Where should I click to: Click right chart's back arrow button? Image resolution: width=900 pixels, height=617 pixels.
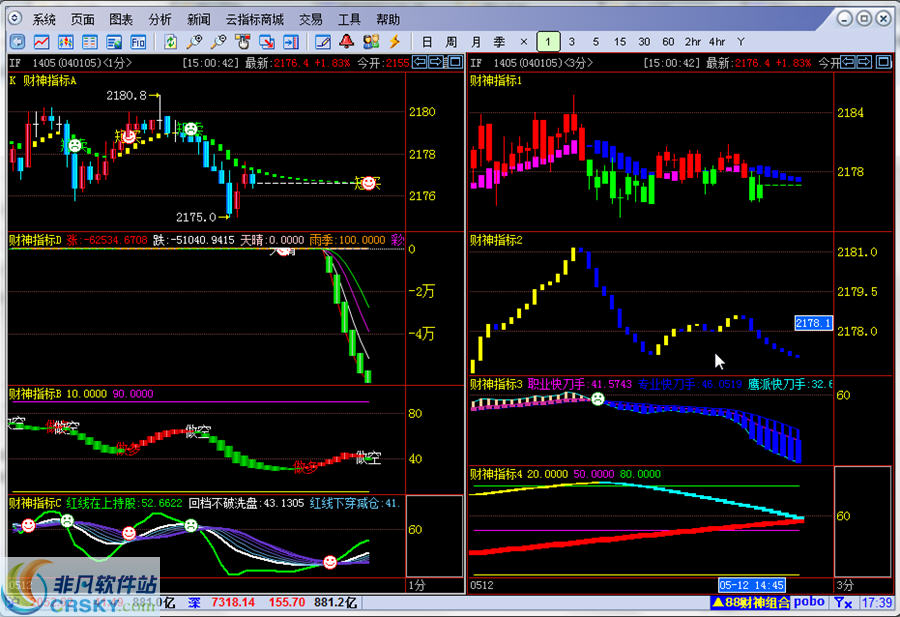pos(848,61)
